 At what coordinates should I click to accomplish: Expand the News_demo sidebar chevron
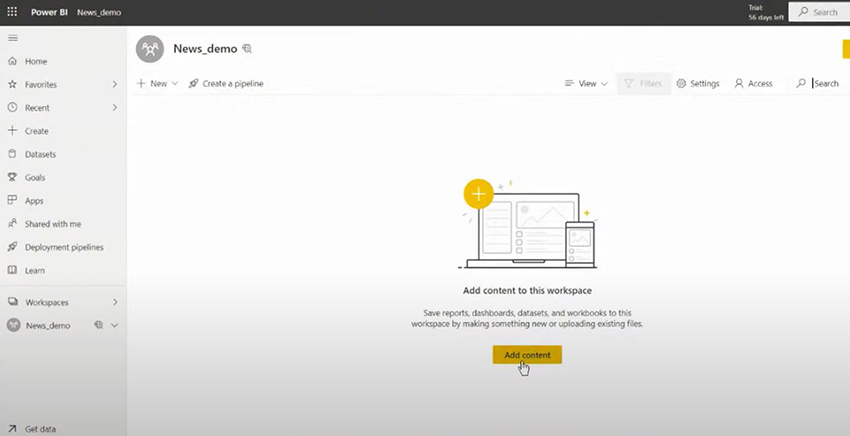coord(114,325)
